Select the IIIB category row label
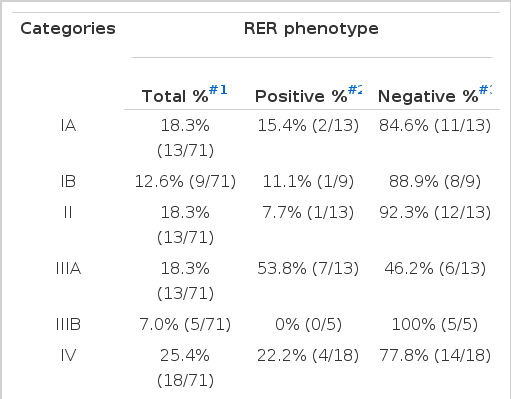Screen dimensions: 511x399 [68, 324]
